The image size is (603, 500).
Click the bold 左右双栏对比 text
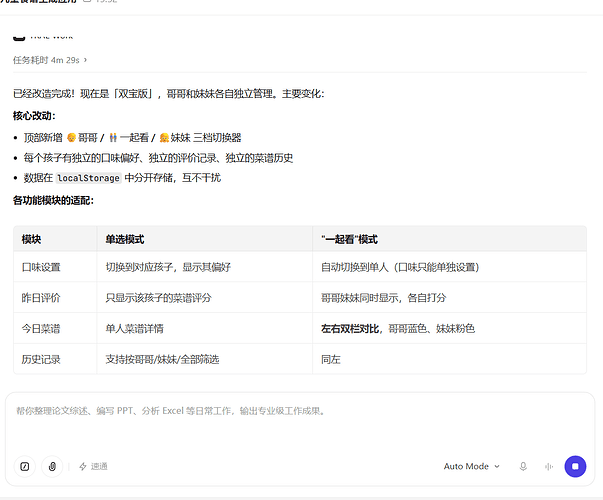tap(350, 328)
